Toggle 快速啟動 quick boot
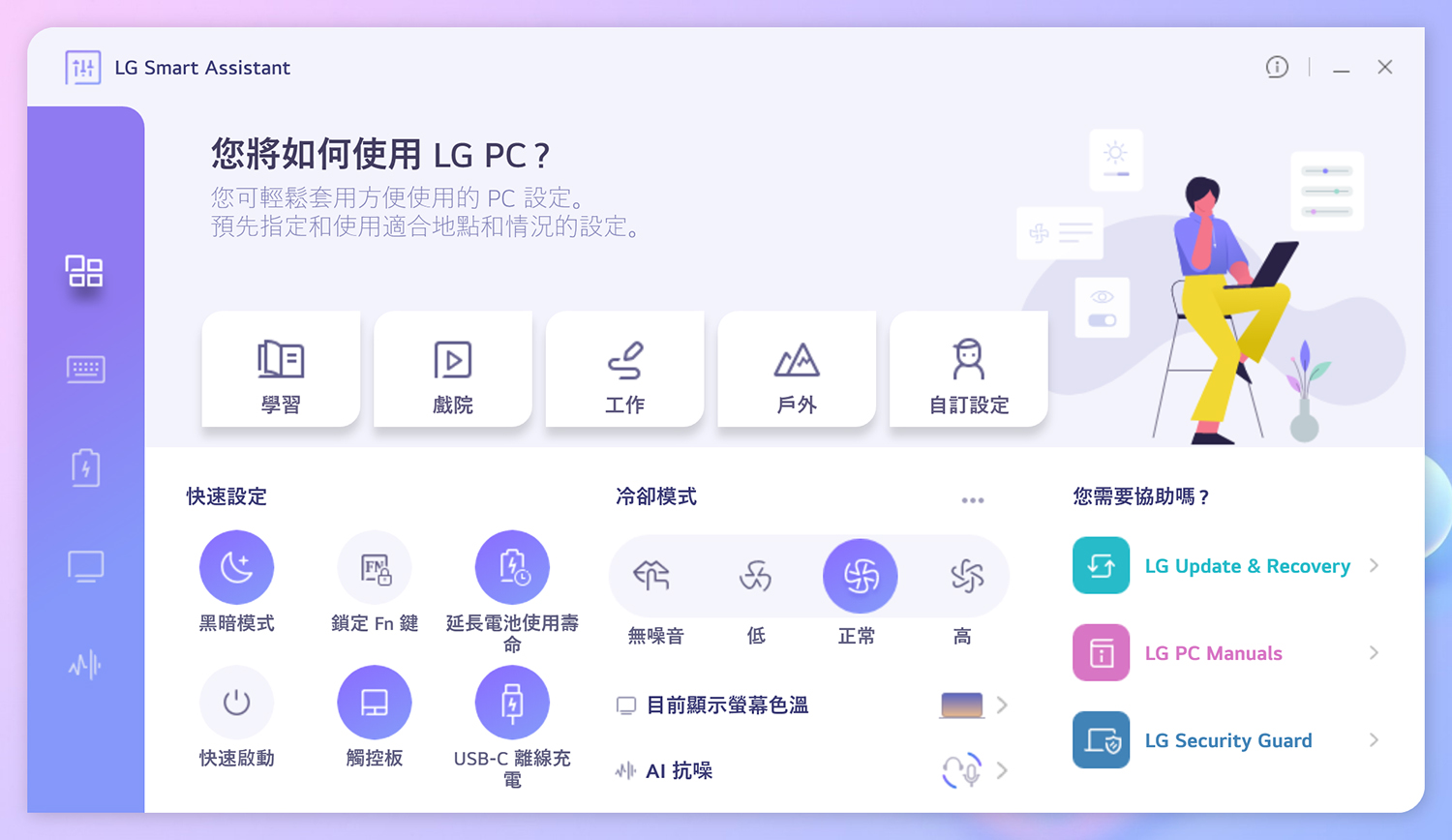 (236, 703)
